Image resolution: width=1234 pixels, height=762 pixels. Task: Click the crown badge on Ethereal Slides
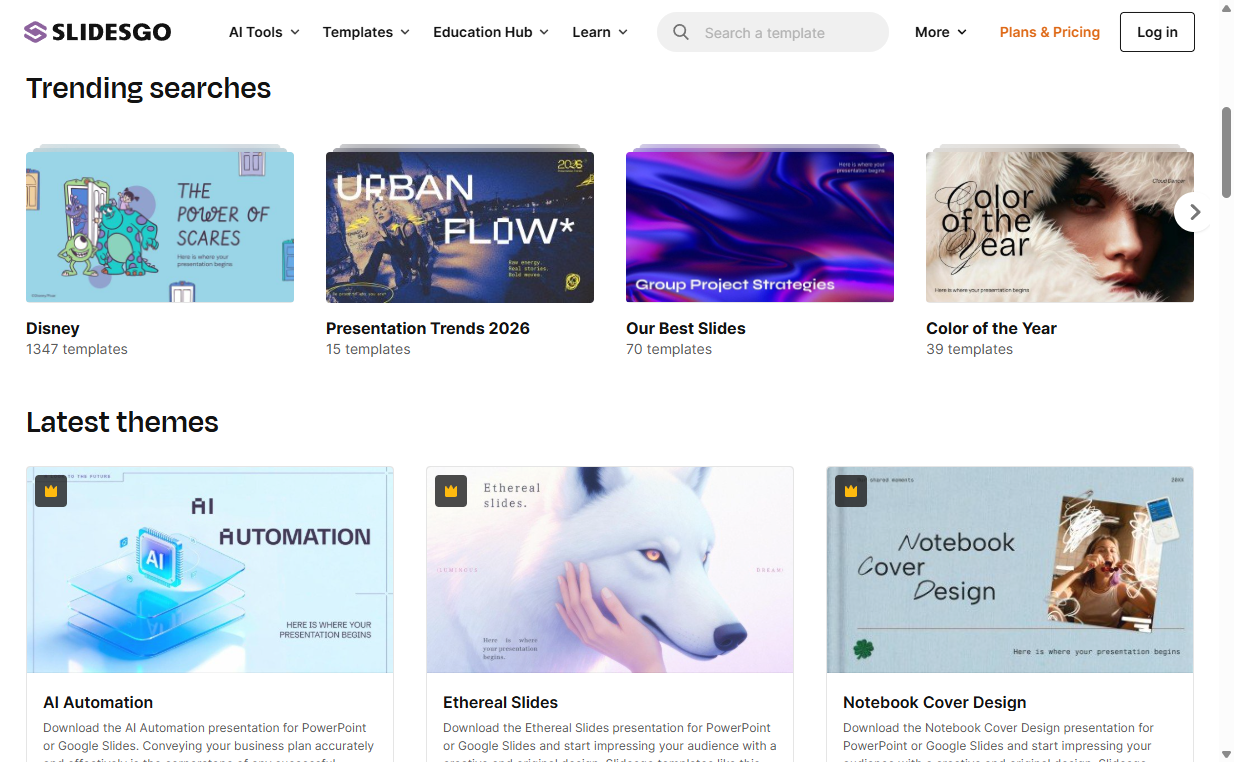451,491
